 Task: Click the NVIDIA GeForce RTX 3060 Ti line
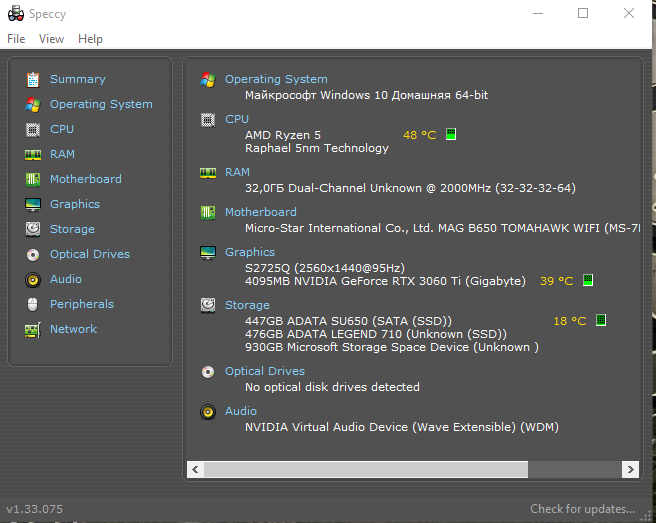tap(385, 281)
